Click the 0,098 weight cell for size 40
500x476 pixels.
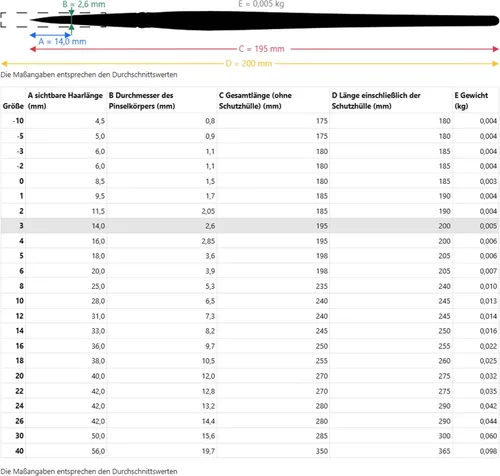488,451
